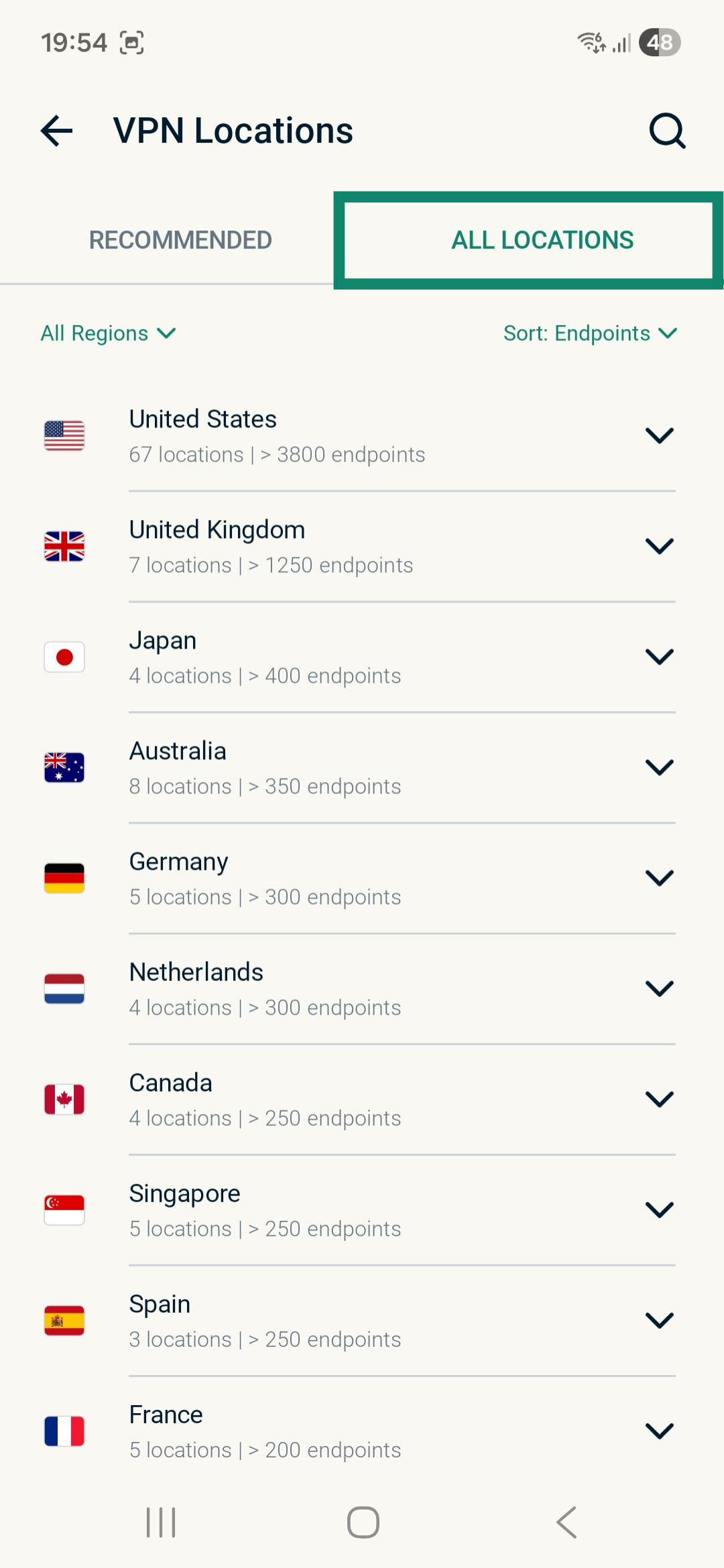Open the All Regions filter dropdown

coord(109,333)
